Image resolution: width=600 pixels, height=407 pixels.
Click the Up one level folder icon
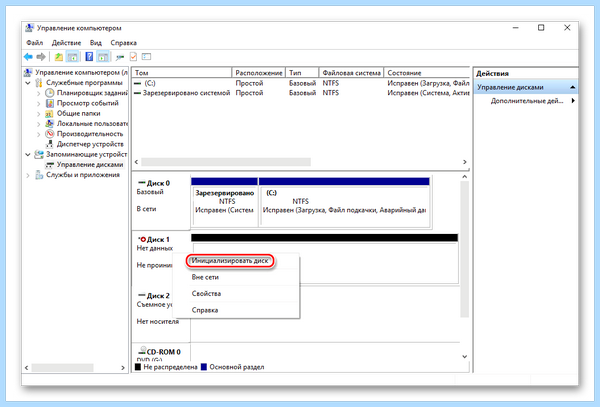(x=58, y=57)
